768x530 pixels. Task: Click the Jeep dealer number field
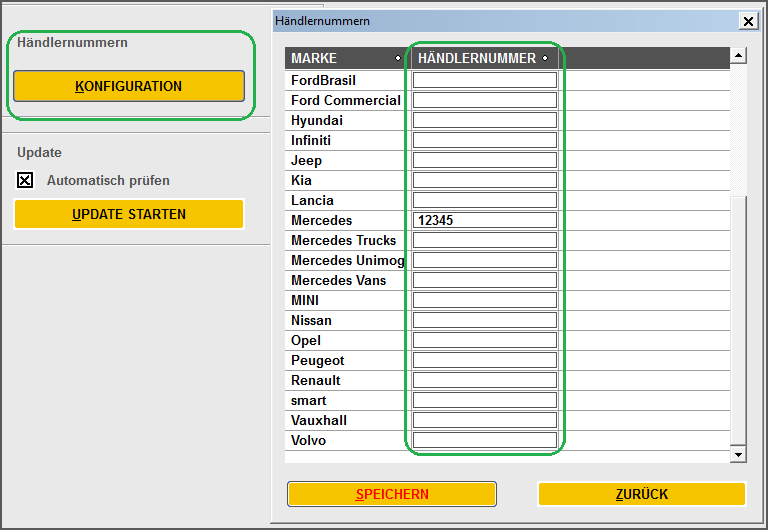[484, 160]
